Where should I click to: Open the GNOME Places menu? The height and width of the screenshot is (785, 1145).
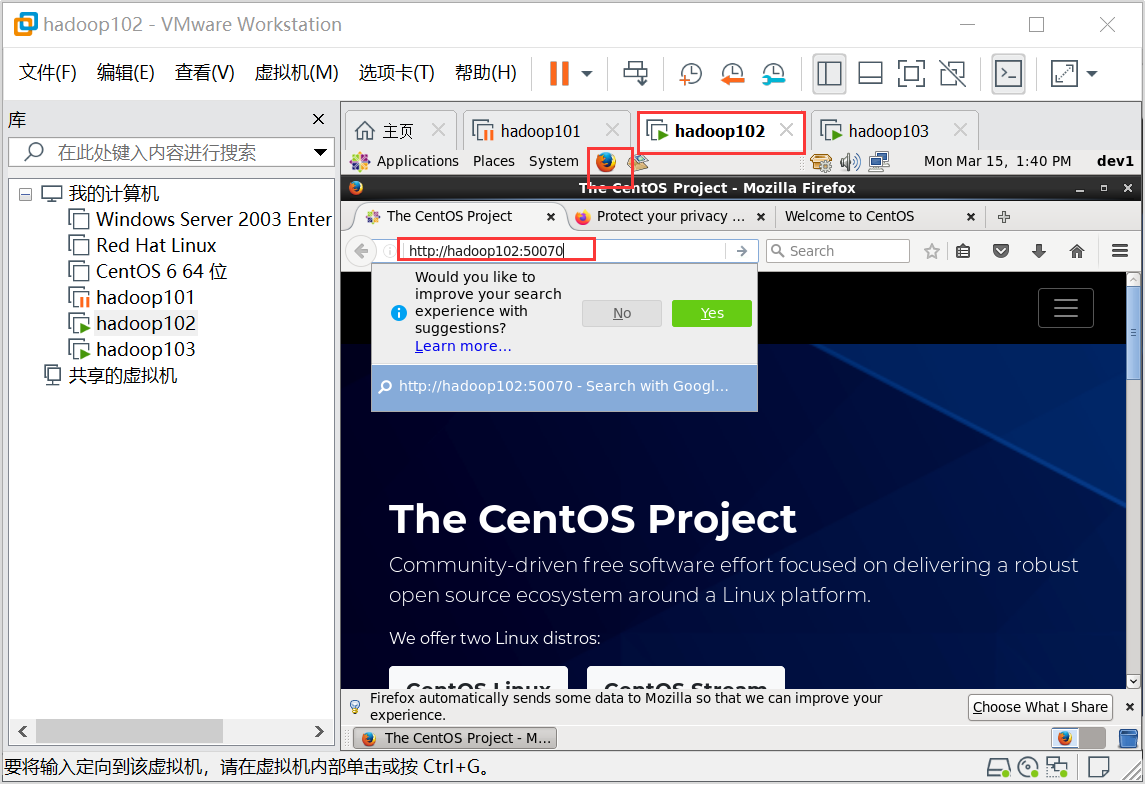tap(494, 161)
